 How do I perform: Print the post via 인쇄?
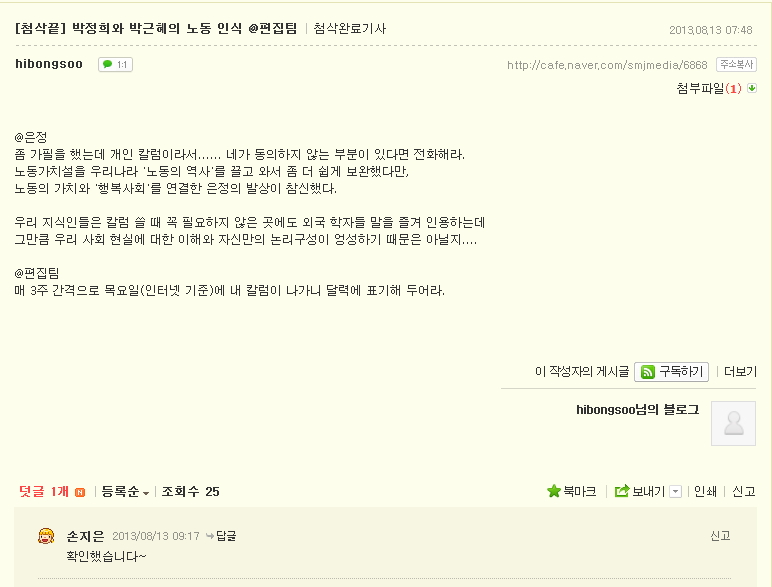tap(705, 491)
